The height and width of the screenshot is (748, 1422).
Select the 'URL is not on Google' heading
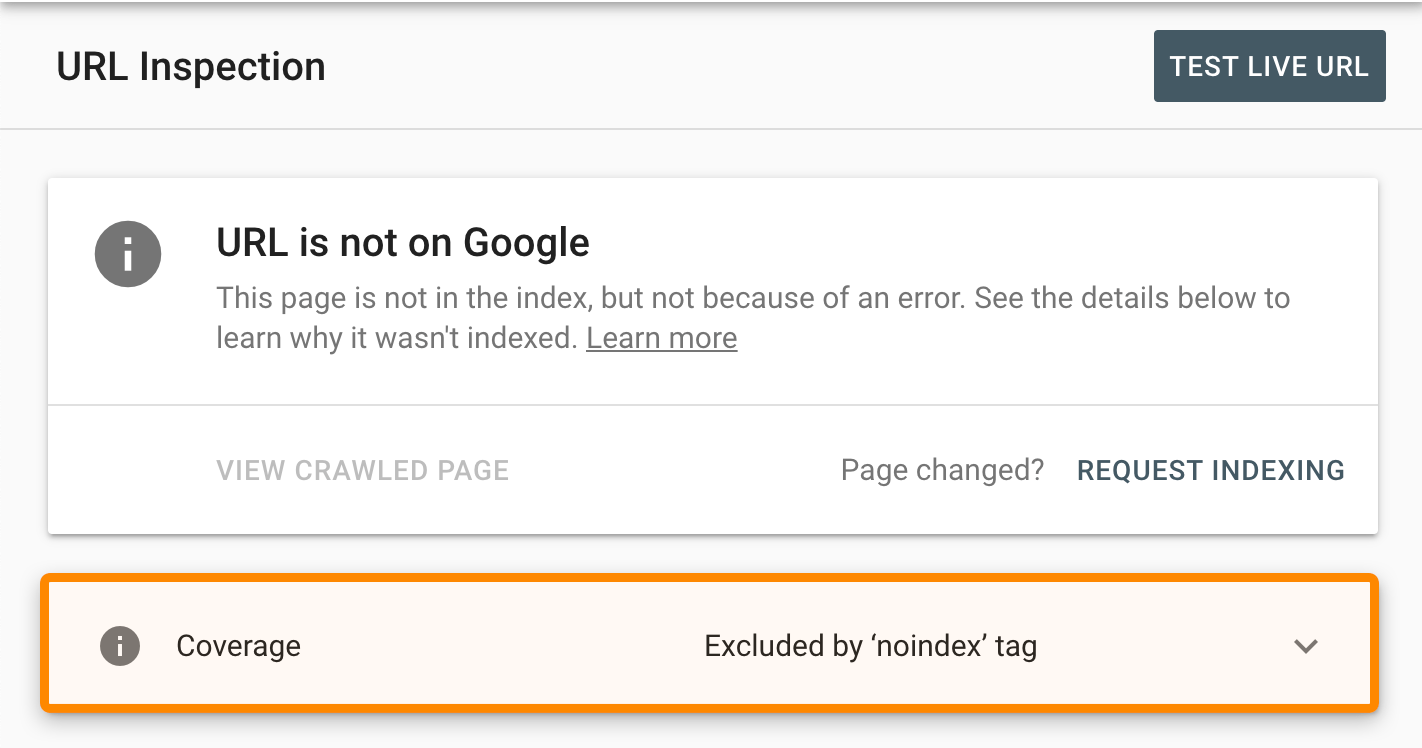[x=402, y=242]
